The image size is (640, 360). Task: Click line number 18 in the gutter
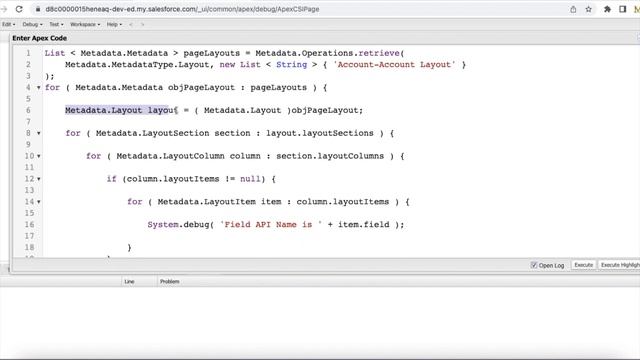(29, 247)
